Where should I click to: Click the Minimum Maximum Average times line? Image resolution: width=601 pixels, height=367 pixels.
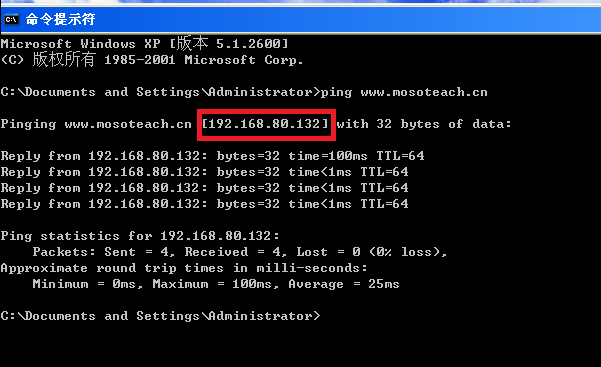216,284
